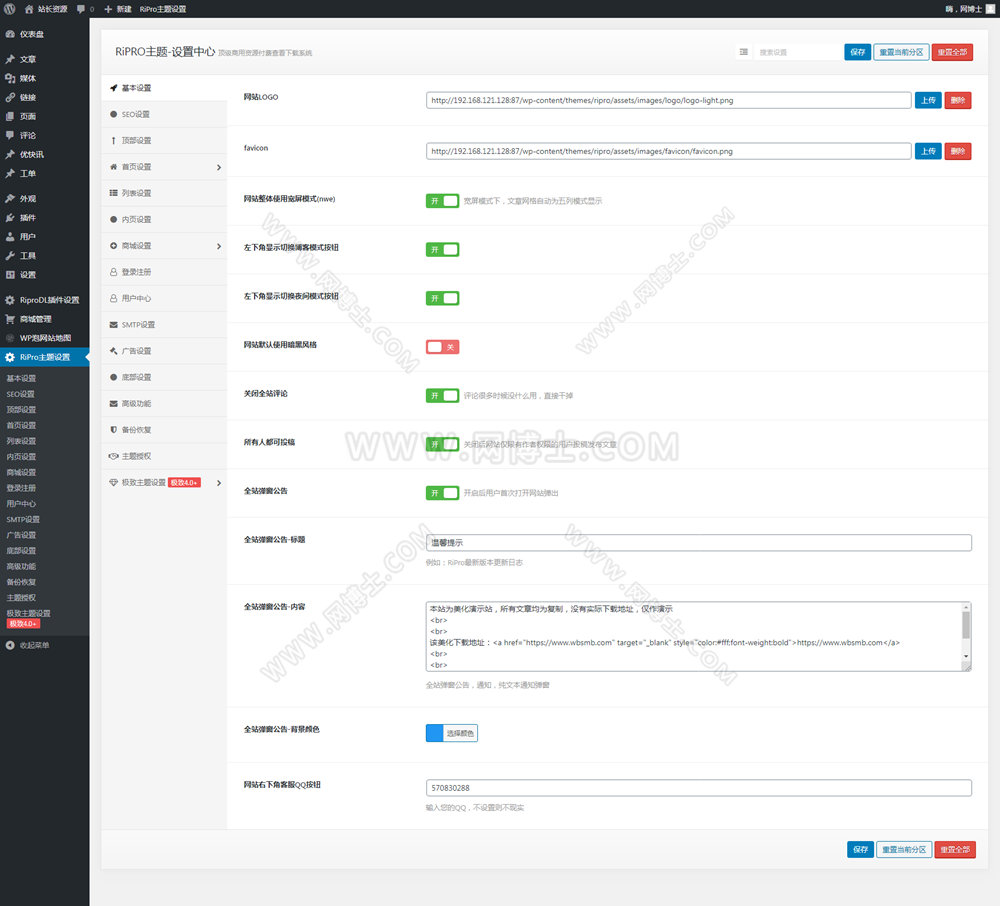The image size is (1000, 906).
Task: Expand the 极致主题设置 section chevron
Action: tap(219, 483)
